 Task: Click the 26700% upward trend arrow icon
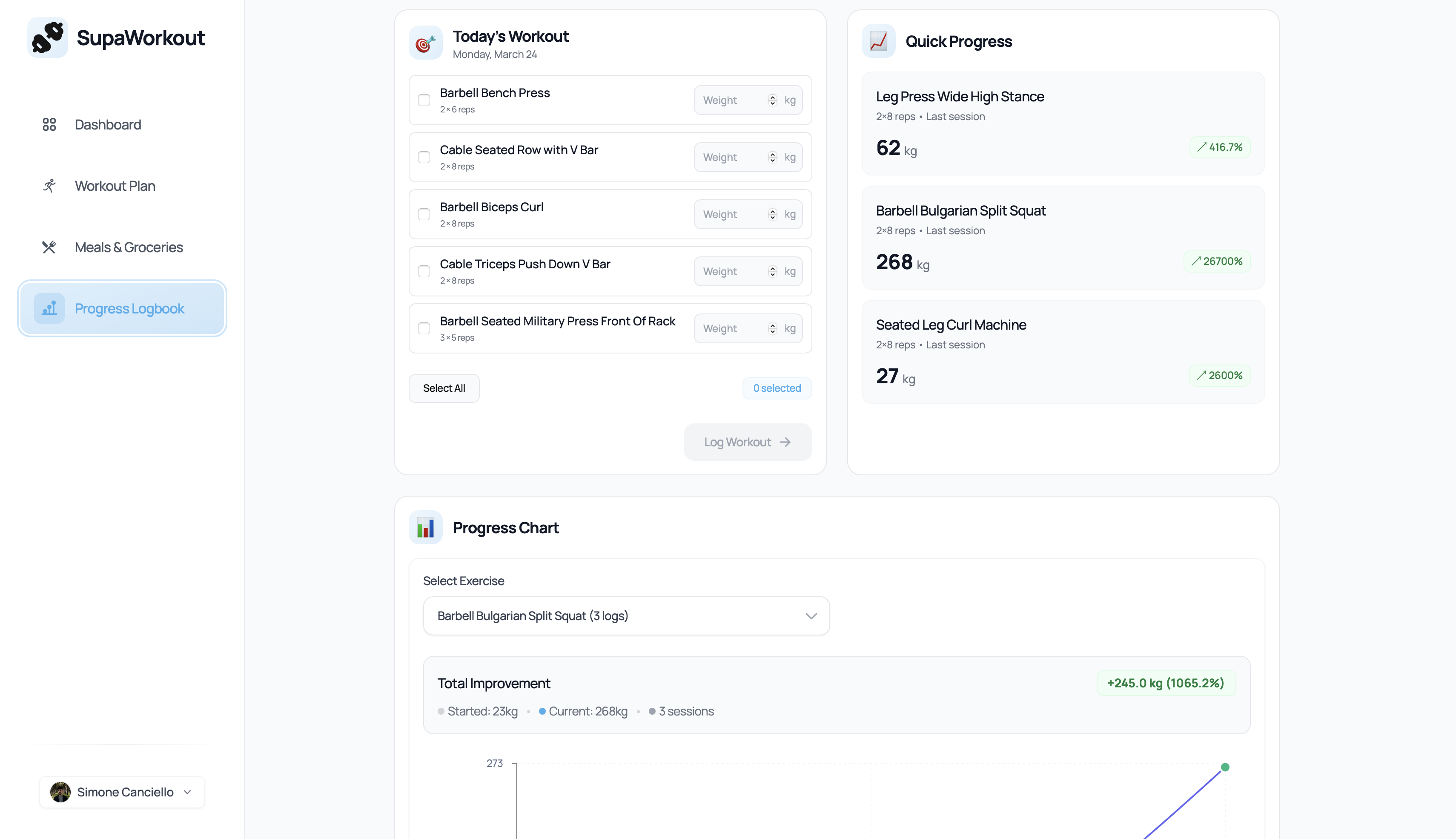point(1196,261)
